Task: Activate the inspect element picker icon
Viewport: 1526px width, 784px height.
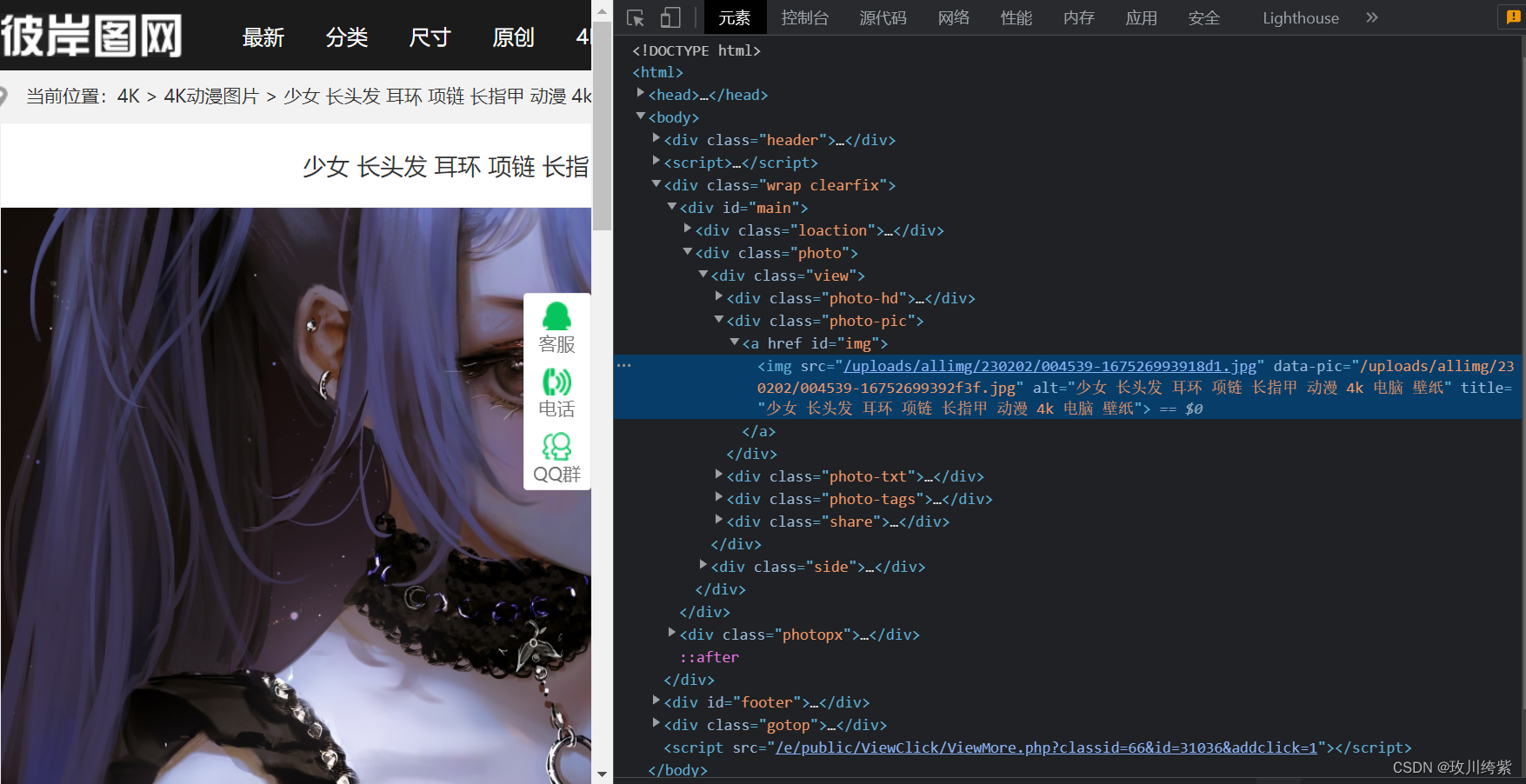Action: (636, 17)
